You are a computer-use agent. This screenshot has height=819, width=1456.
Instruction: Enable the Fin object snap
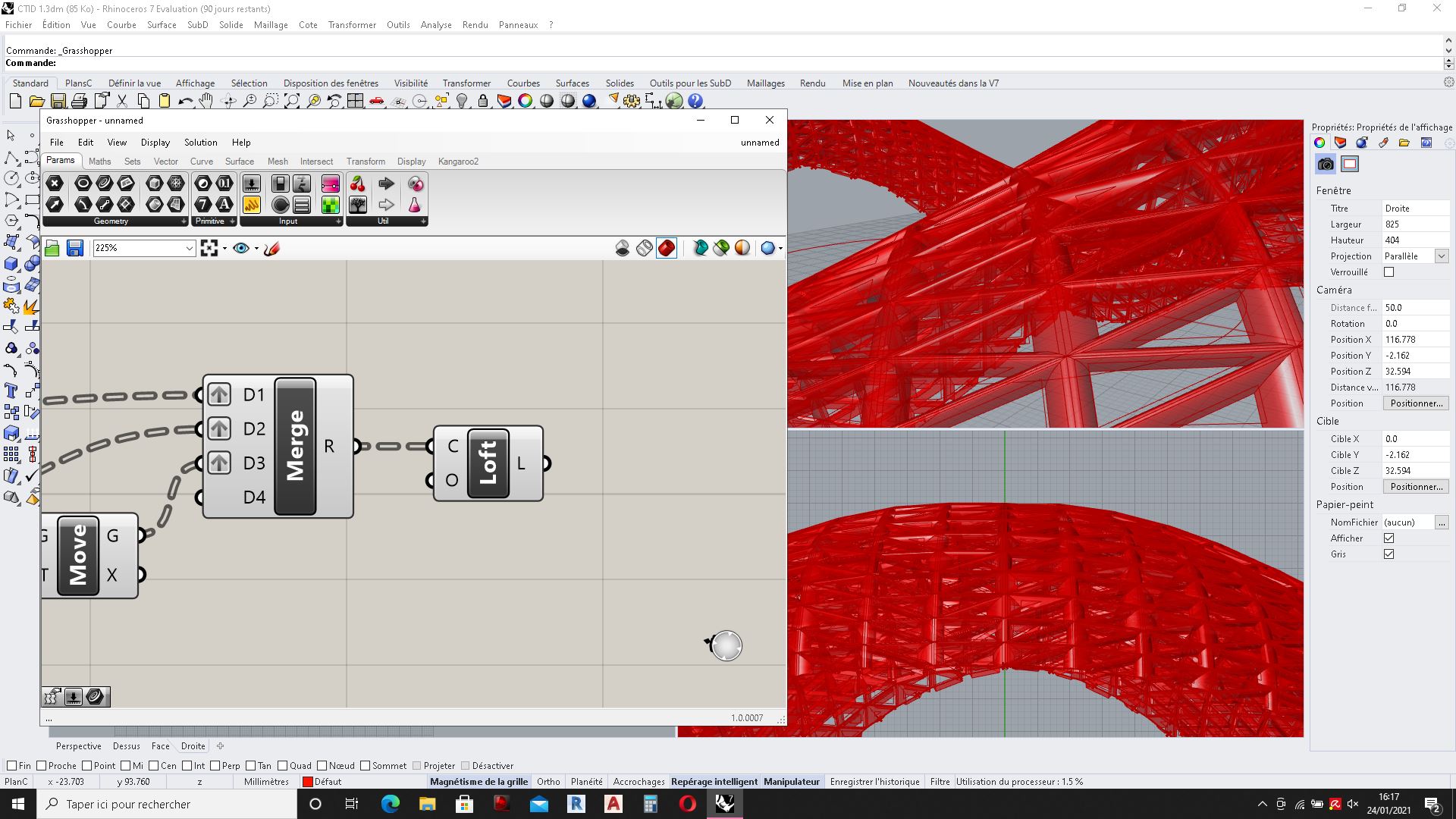tap(11, 766)
